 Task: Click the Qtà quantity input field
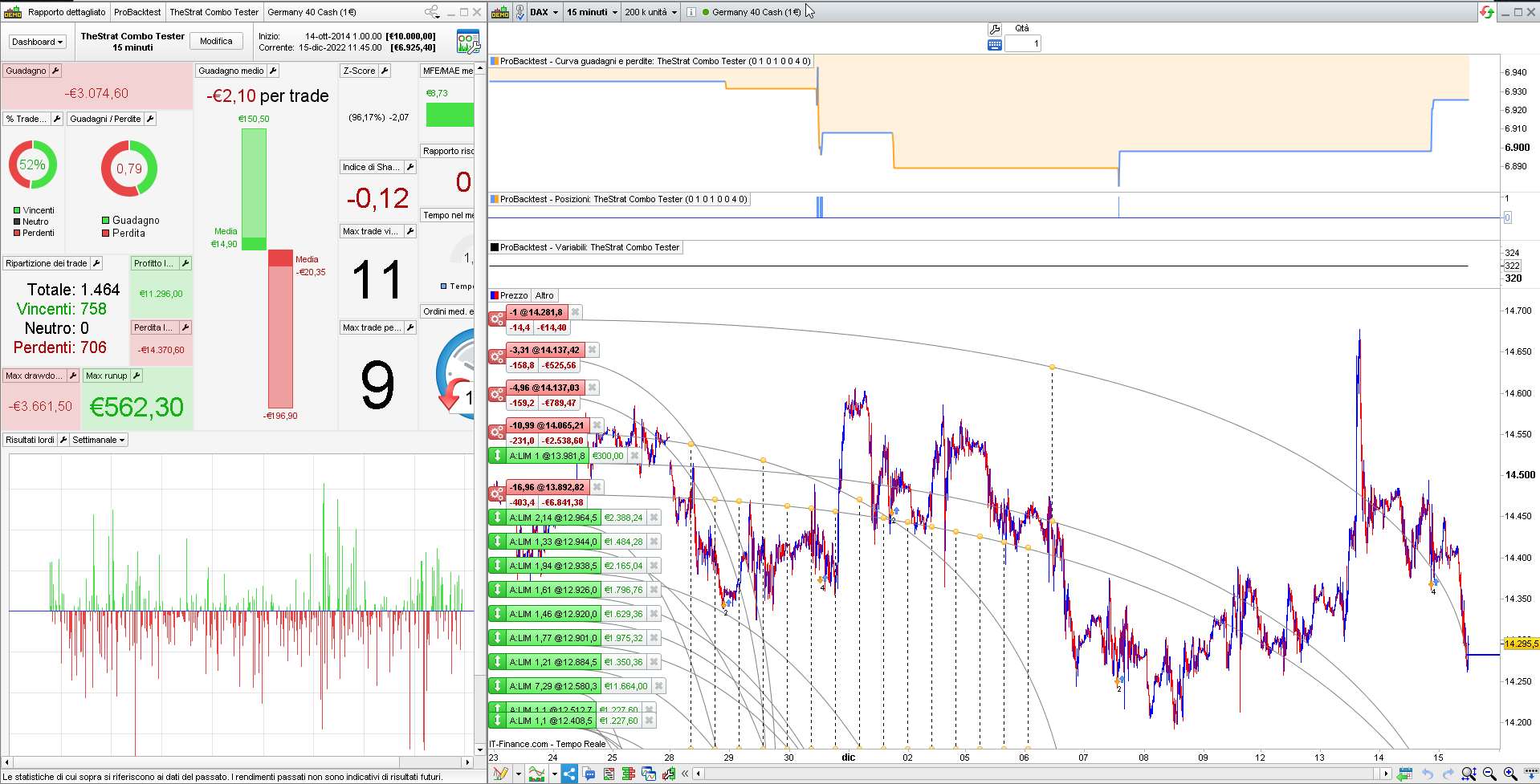[x=1022, y=44]
